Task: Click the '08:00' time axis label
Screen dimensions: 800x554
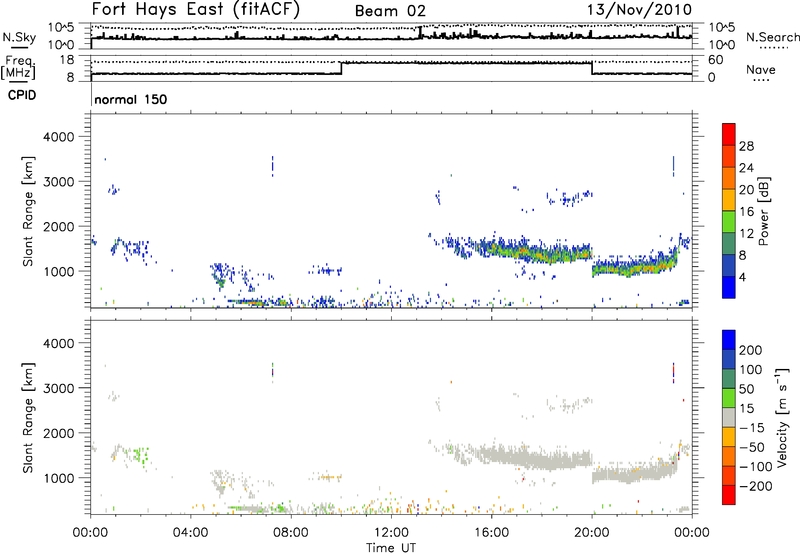Action: coord(291,533)
